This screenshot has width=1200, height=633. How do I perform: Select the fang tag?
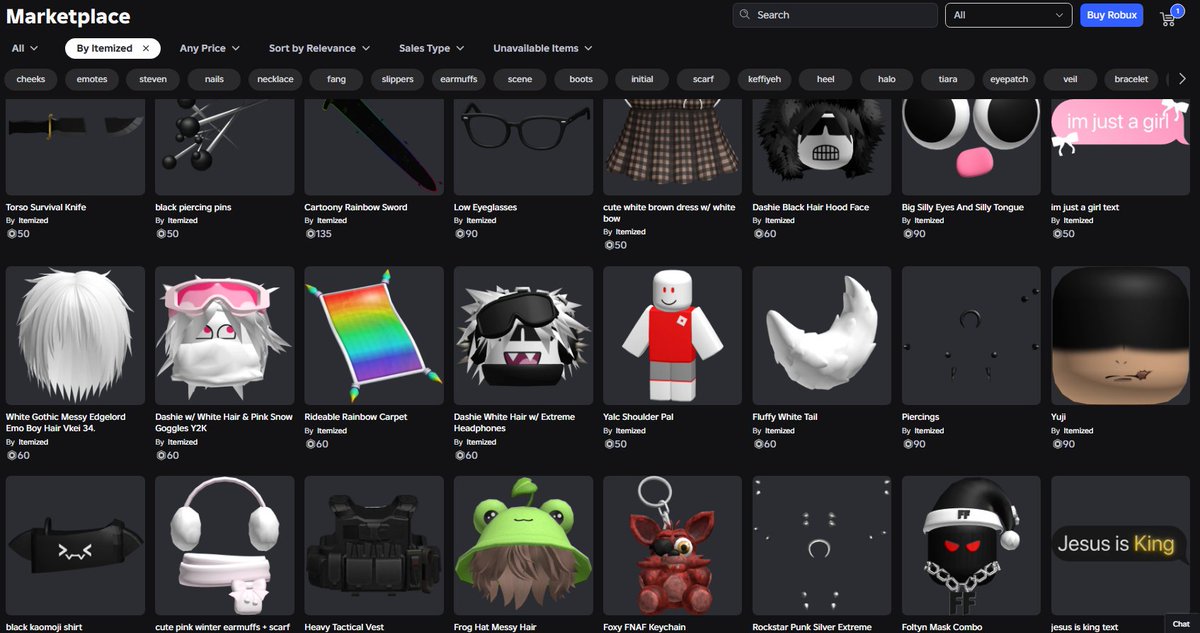tap(336, 79)
